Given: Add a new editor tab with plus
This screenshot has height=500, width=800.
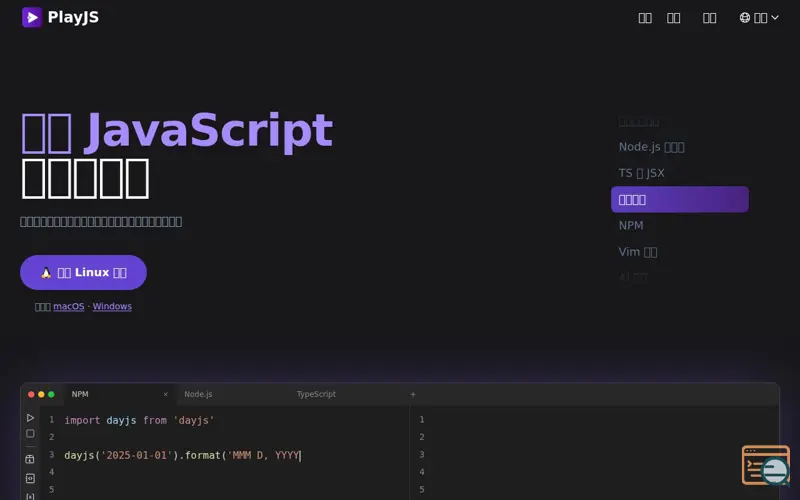Looking at the screenshot, I should click(x=413, y=394).
